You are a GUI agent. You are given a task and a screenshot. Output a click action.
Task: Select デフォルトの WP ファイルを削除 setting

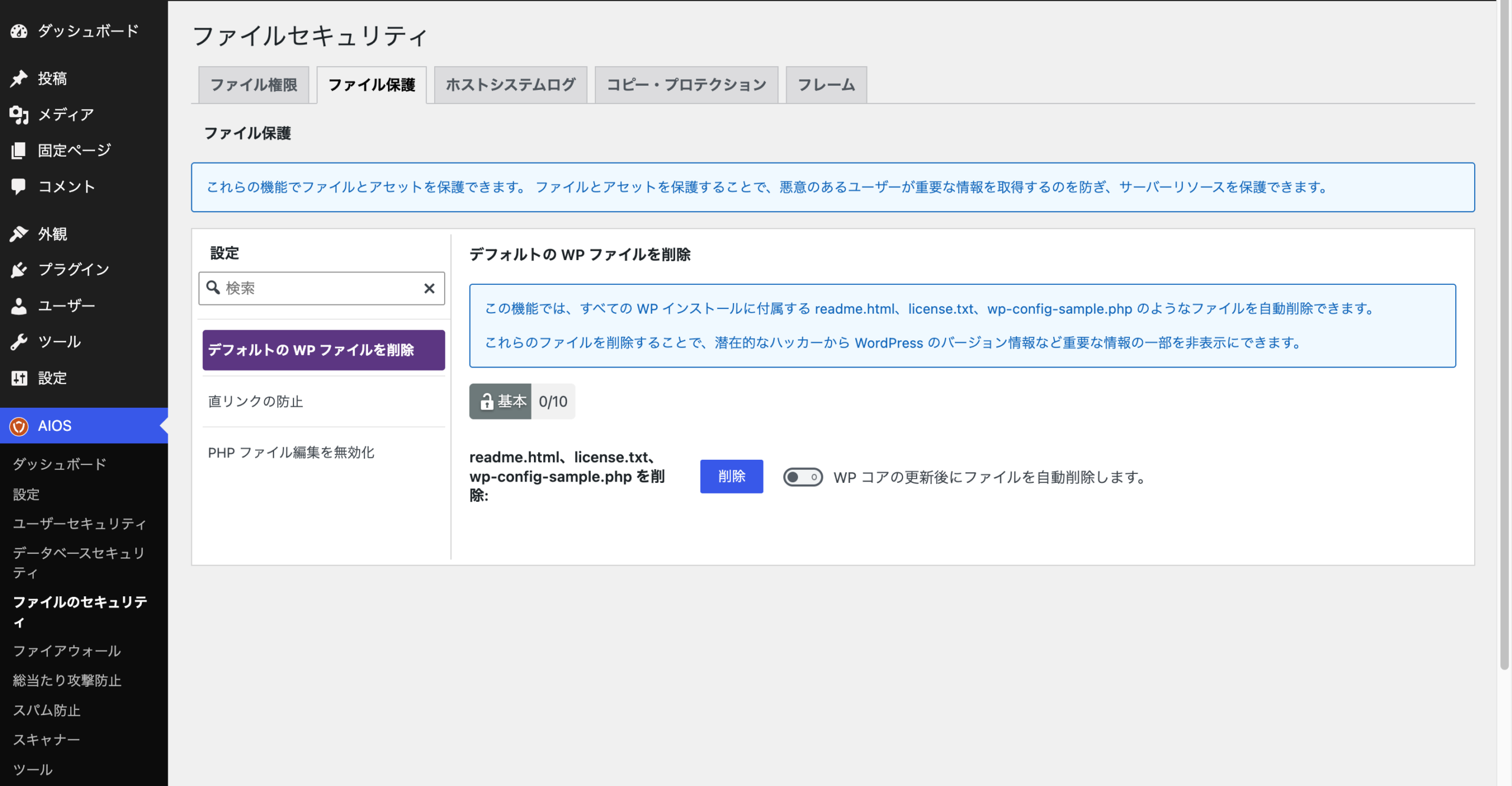pyautogui.click(x=324, y=350)
